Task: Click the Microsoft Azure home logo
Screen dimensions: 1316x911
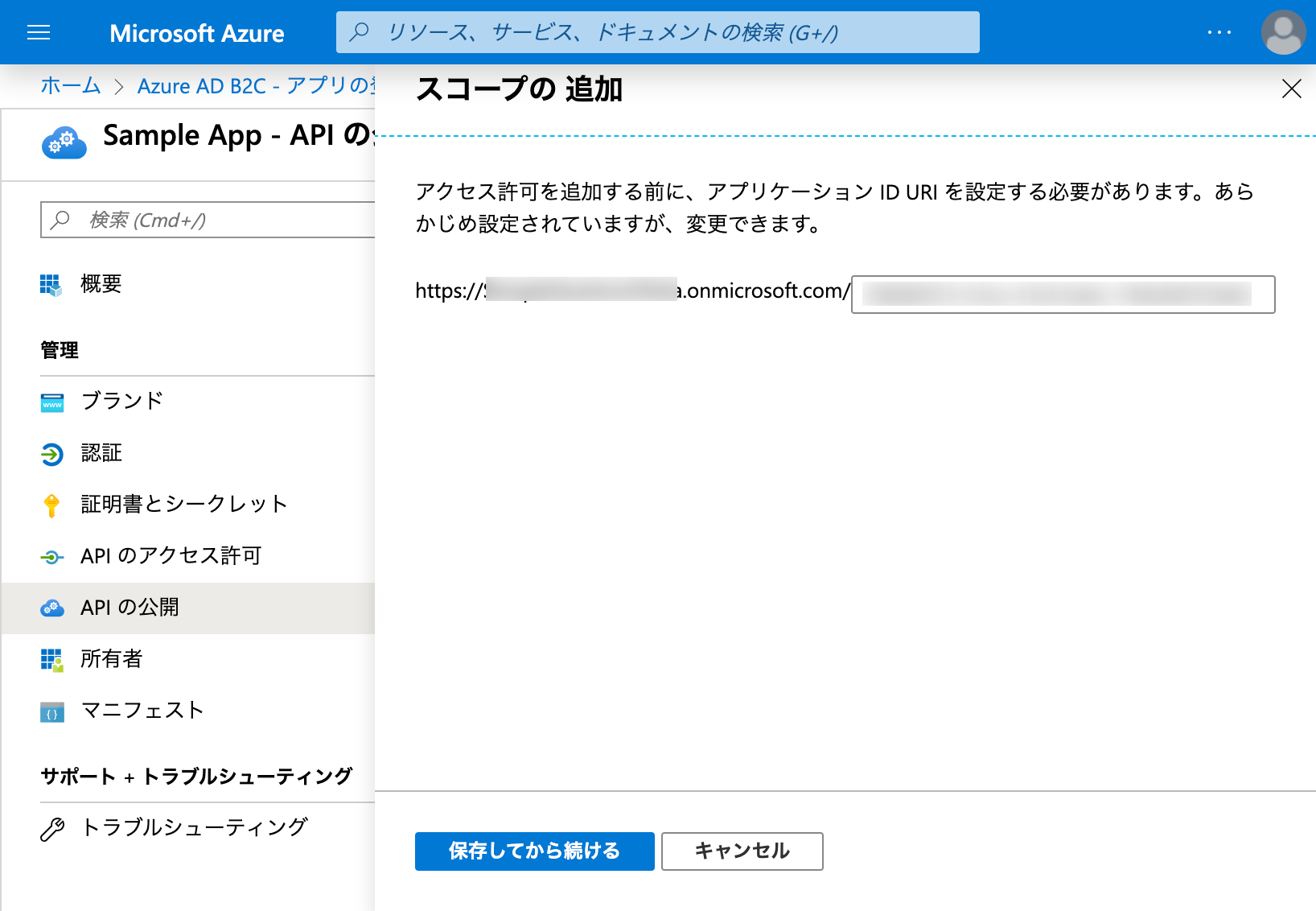Action: click(x=197, y=34)
